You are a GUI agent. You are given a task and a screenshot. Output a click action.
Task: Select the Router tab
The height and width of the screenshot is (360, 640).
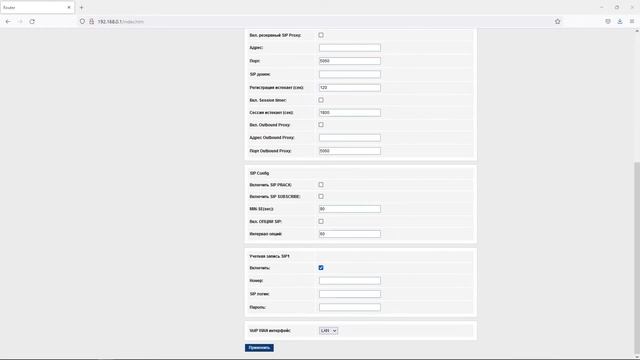click(x=37, y=7)
